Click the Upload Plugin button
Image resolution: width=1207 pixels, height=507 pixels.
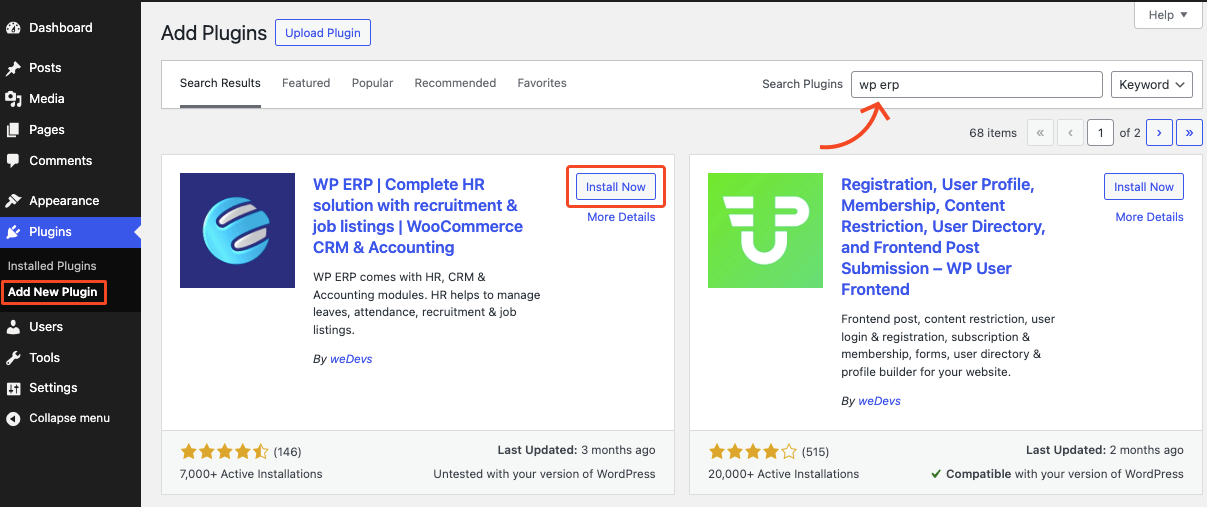click(x=323, y=33)
